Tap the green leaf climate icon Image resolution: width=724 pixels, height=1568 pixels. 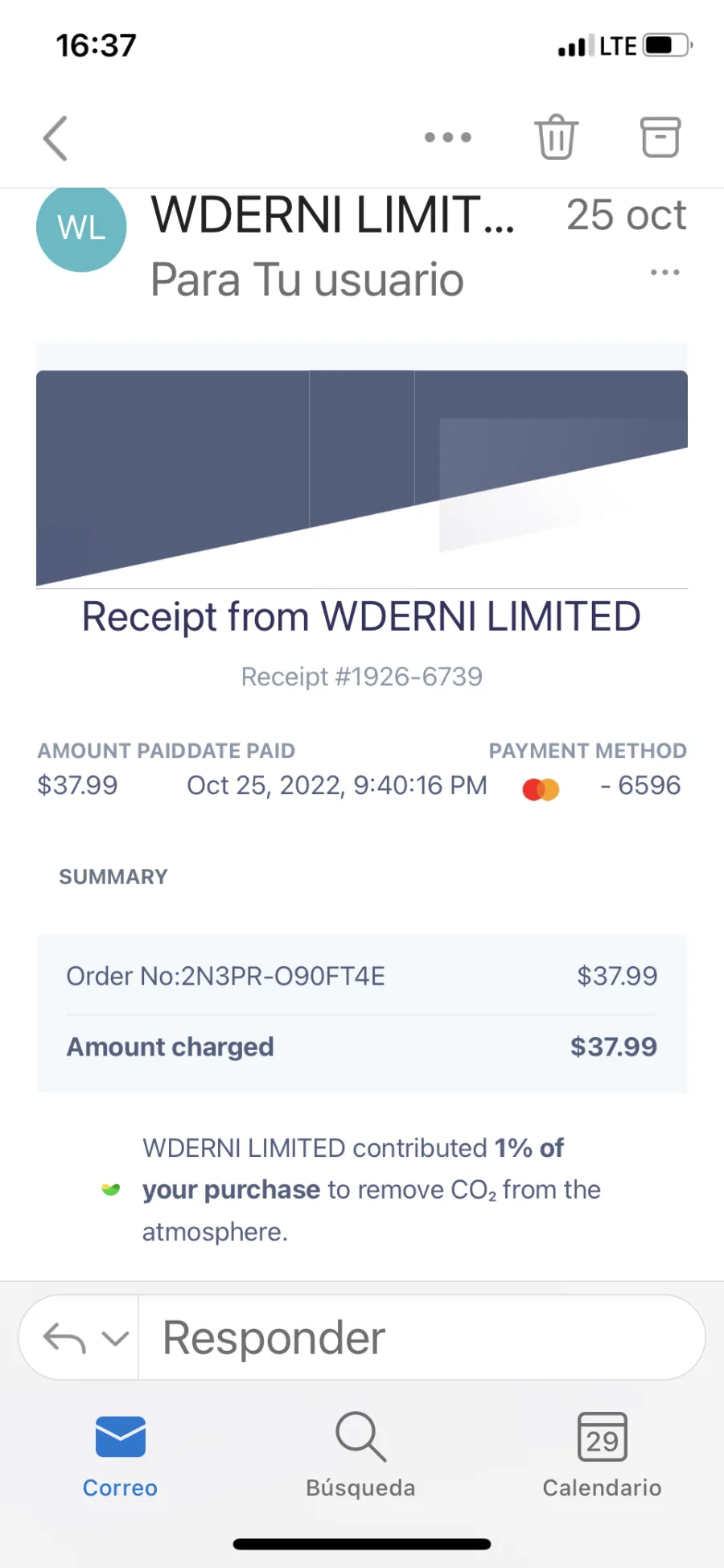point(111,1190)
